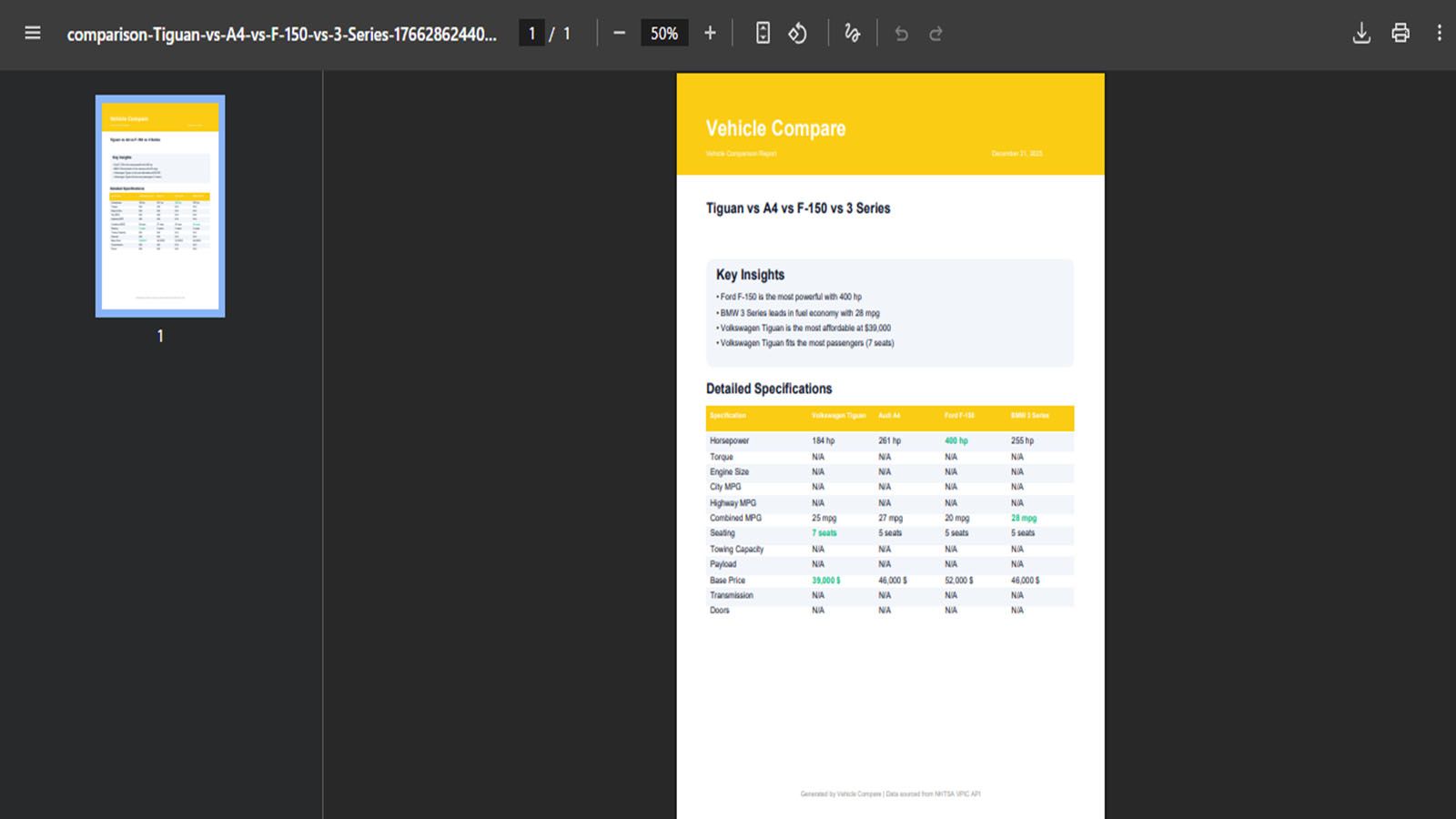Click the undo arrow icon
The image size is (1456, 819).
pyautogui.click(x=901, y=34)
